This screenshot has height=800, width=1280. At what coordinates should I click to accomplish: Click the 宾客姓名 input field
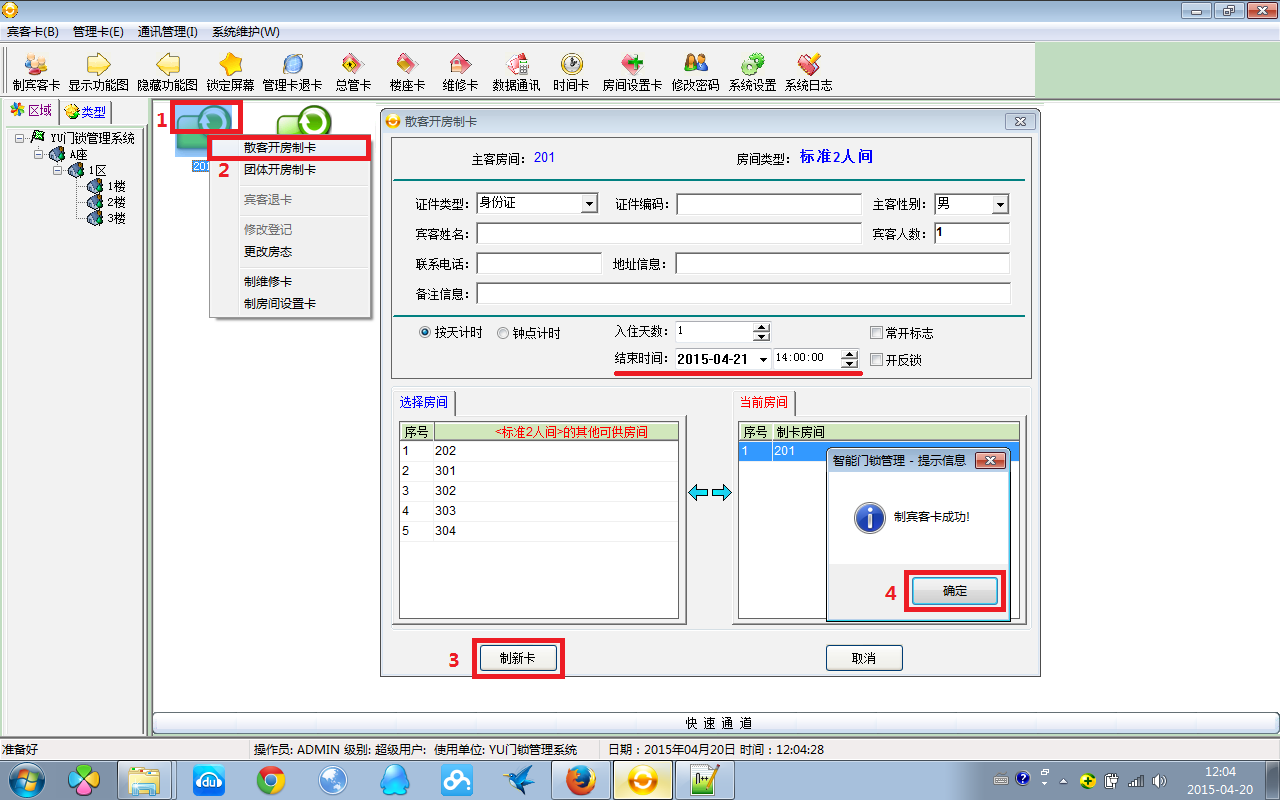(x=668, y=234)
